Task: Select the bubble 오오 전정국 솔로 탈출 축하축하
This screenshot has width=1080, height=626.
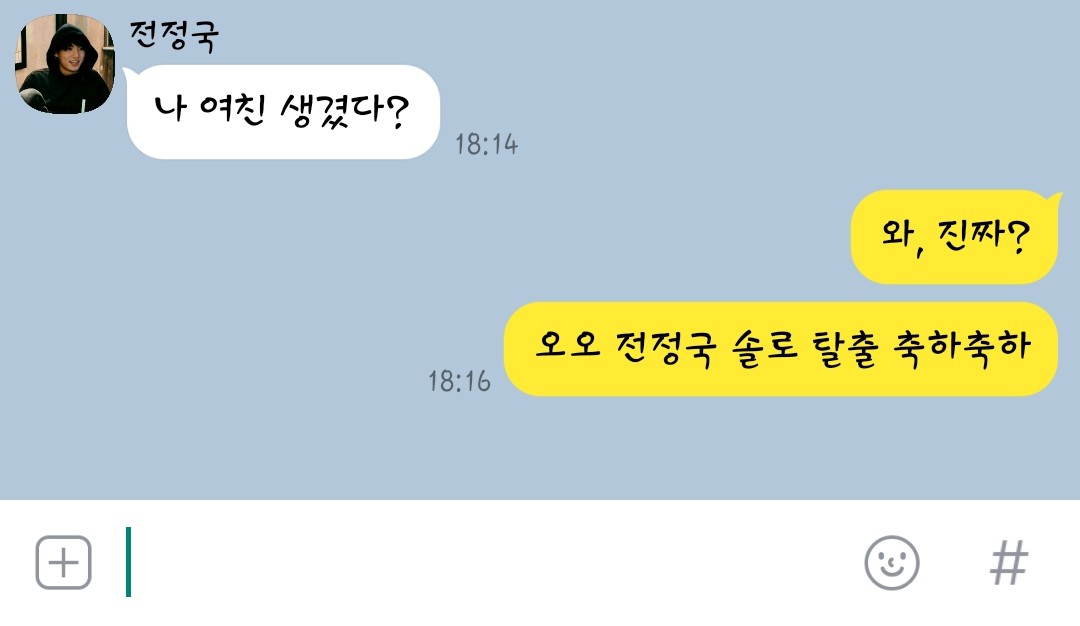Action: pos(781,348)
